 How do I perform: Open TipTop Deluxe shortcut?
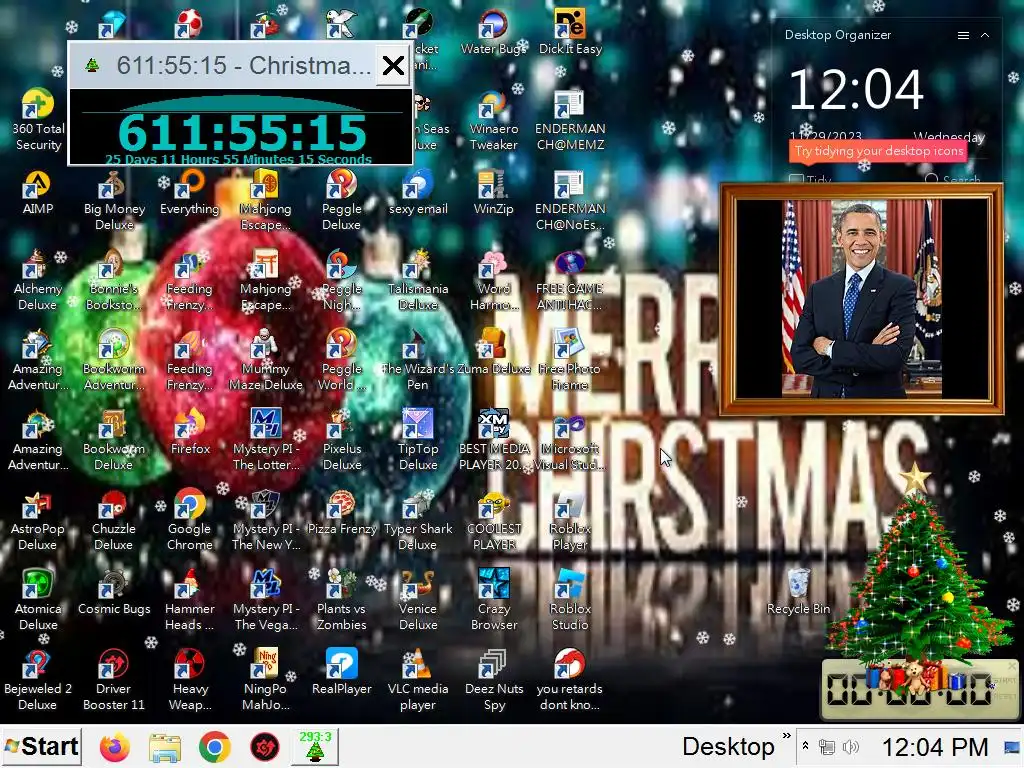tap(418, 440)
